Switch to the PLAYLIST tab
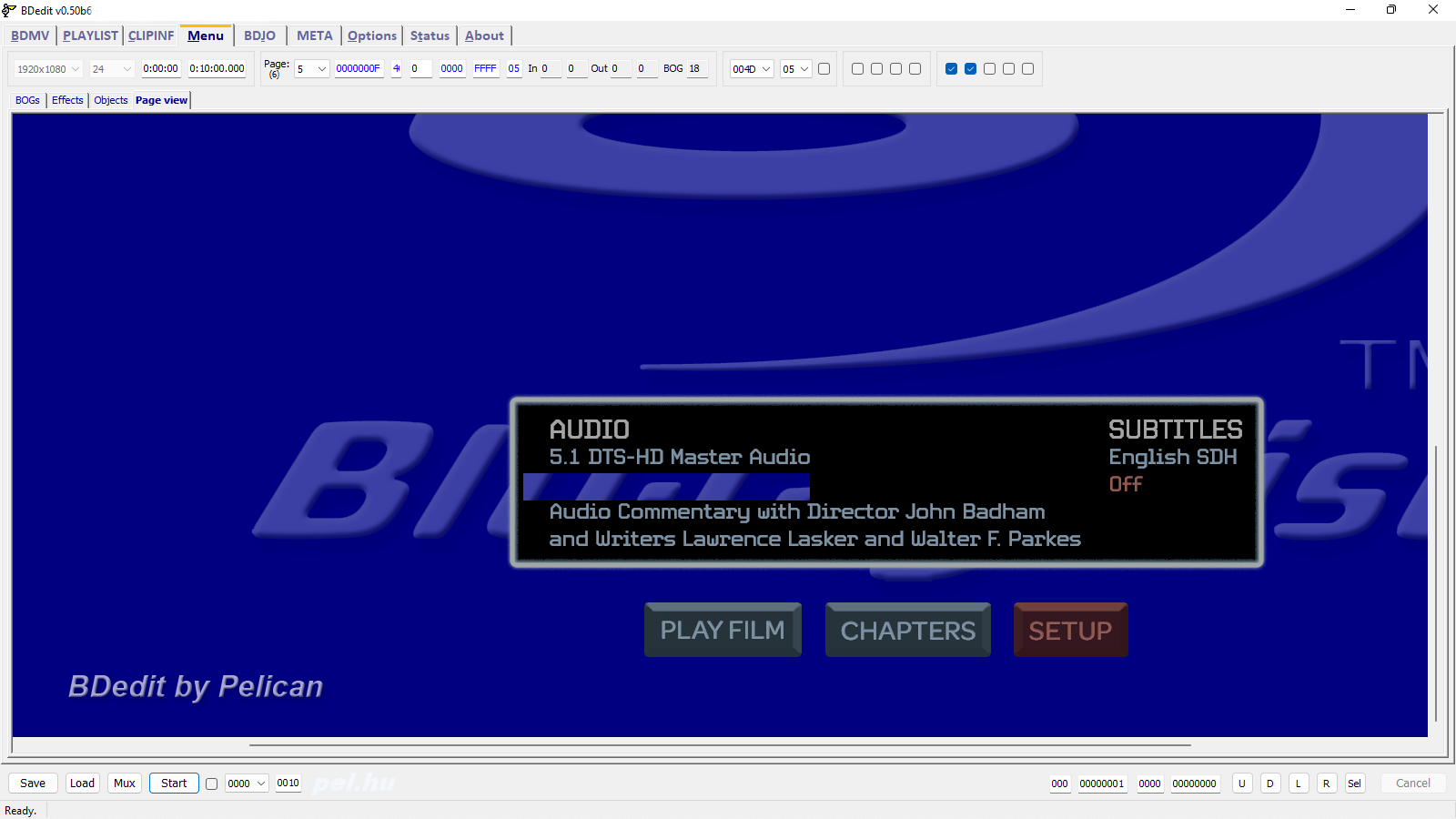Screen dimensions: 1456x819 90,35
